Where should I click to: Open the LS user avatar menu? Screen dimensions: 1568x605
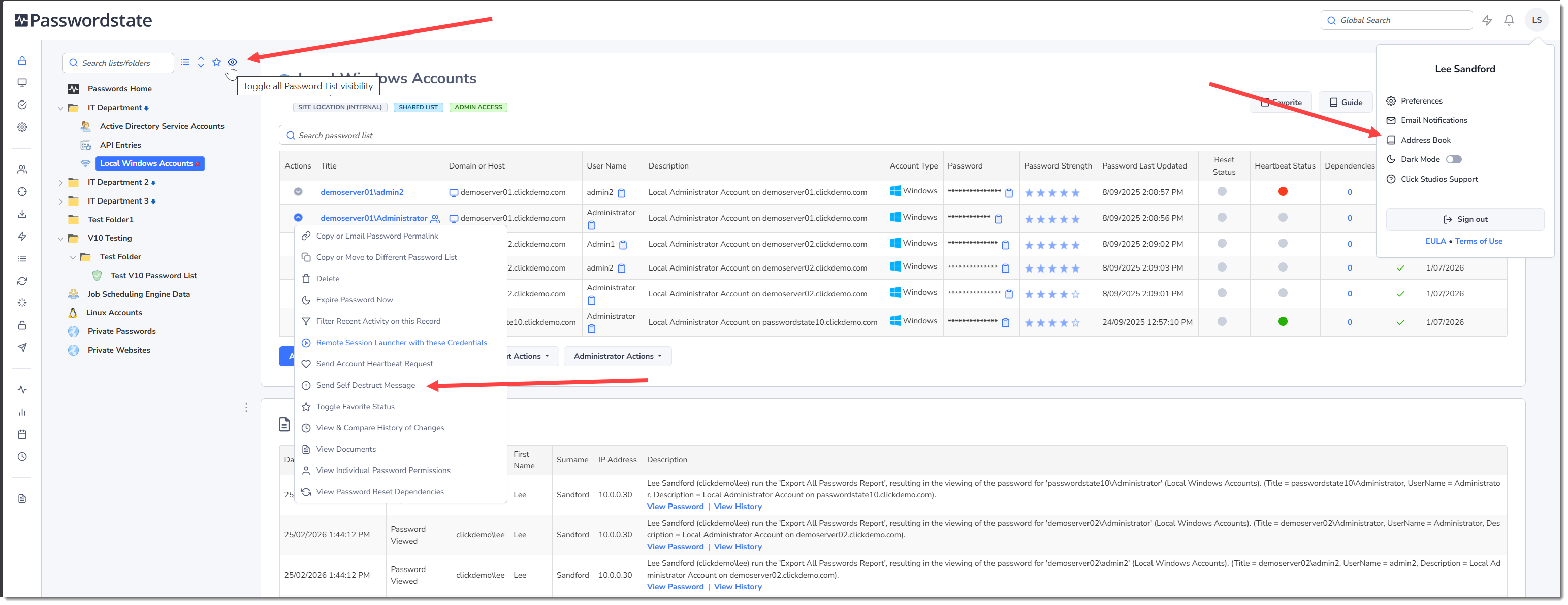point(1537,20)
